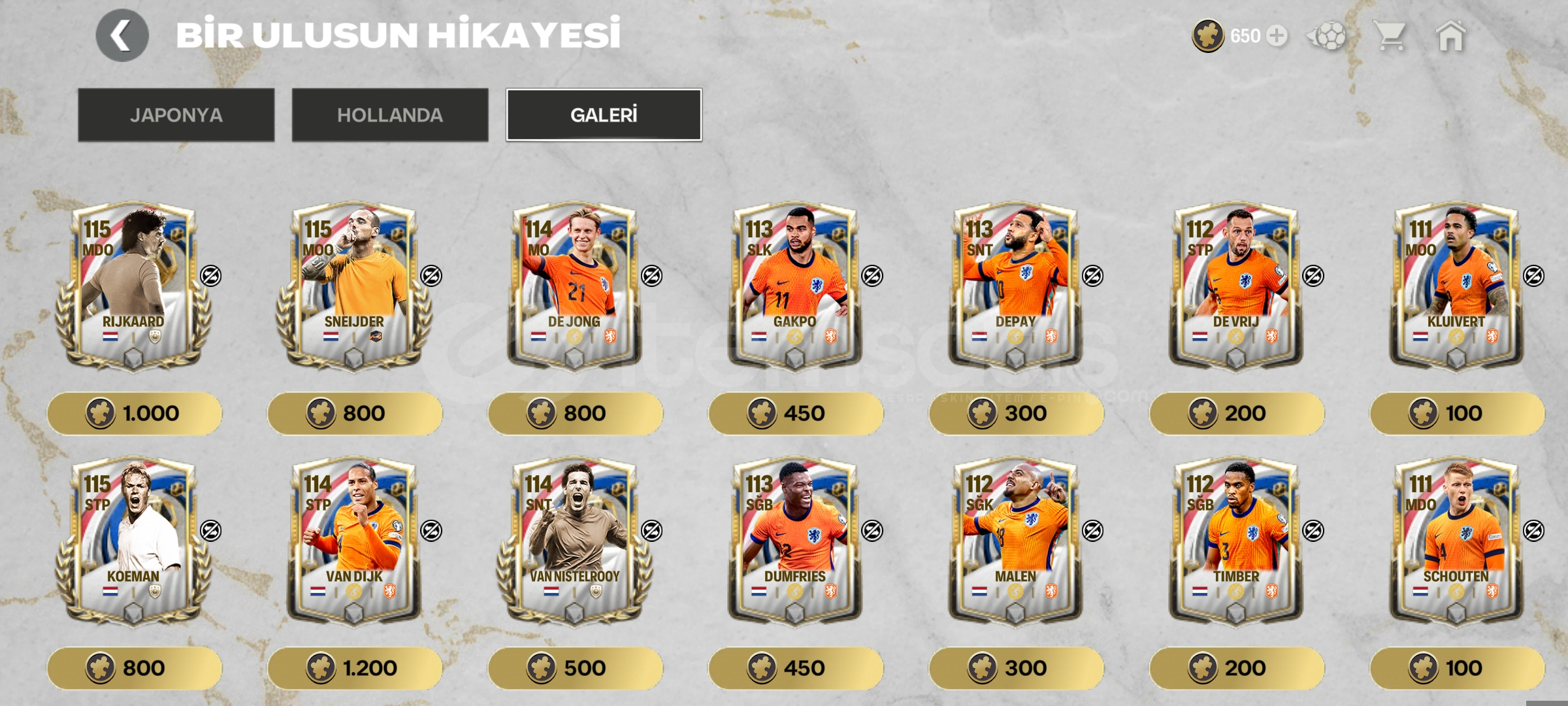This screenshot has width=1568, height=706.
Task: Tap untradeable icon beside Rijkaard card
Action: coord(210,276)
